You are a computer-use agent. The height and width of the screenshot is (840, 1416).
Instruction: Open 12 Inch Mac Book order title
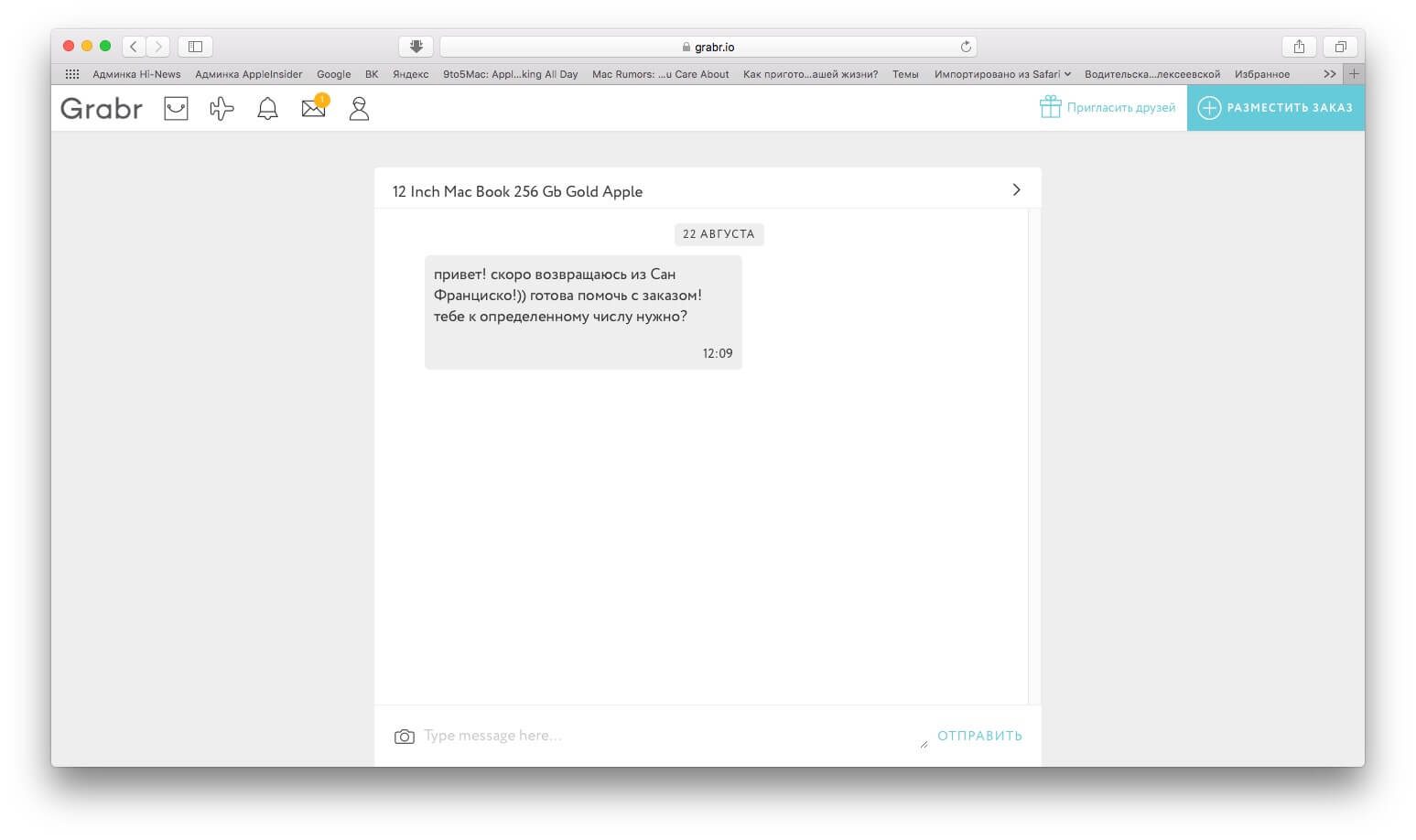517,191
